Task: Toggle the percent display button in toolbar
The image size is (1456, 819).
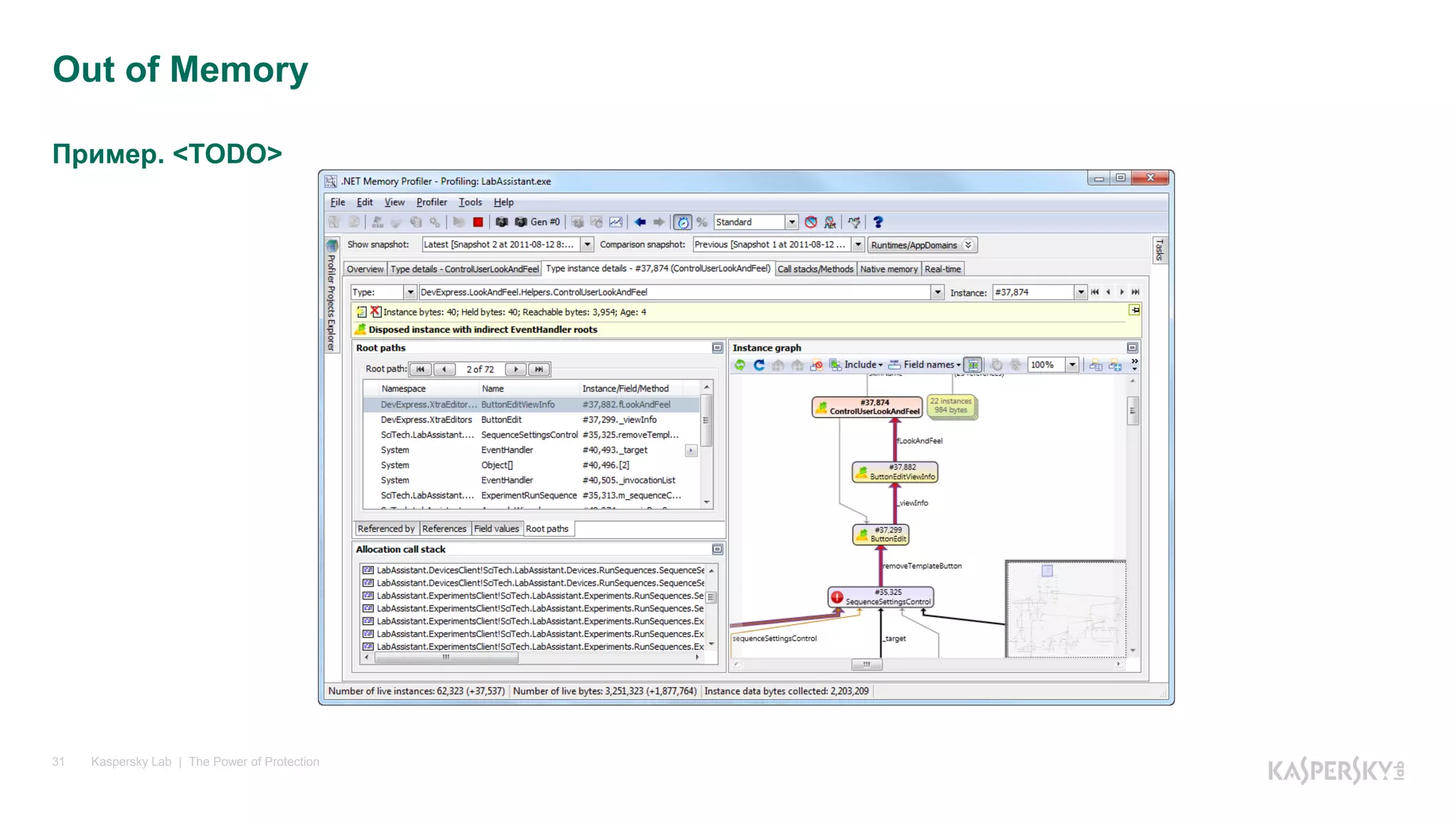Action: [x=702, y=223]
